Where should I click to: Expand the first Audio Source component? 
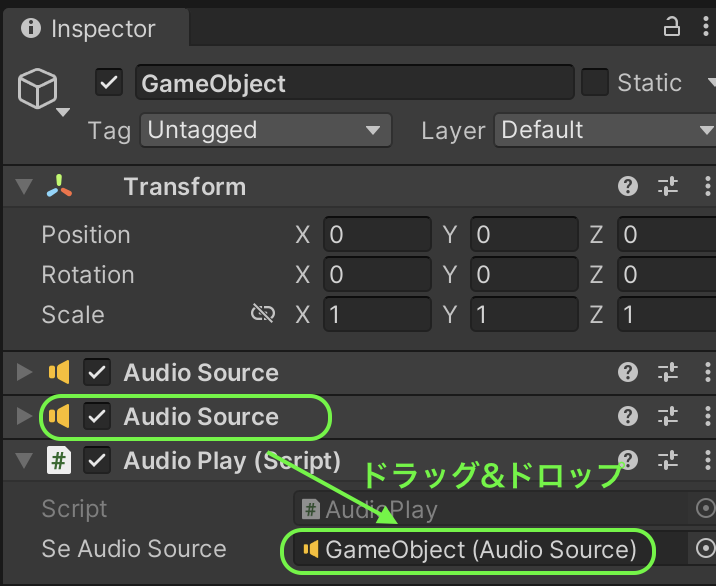[x=24, y=372]
